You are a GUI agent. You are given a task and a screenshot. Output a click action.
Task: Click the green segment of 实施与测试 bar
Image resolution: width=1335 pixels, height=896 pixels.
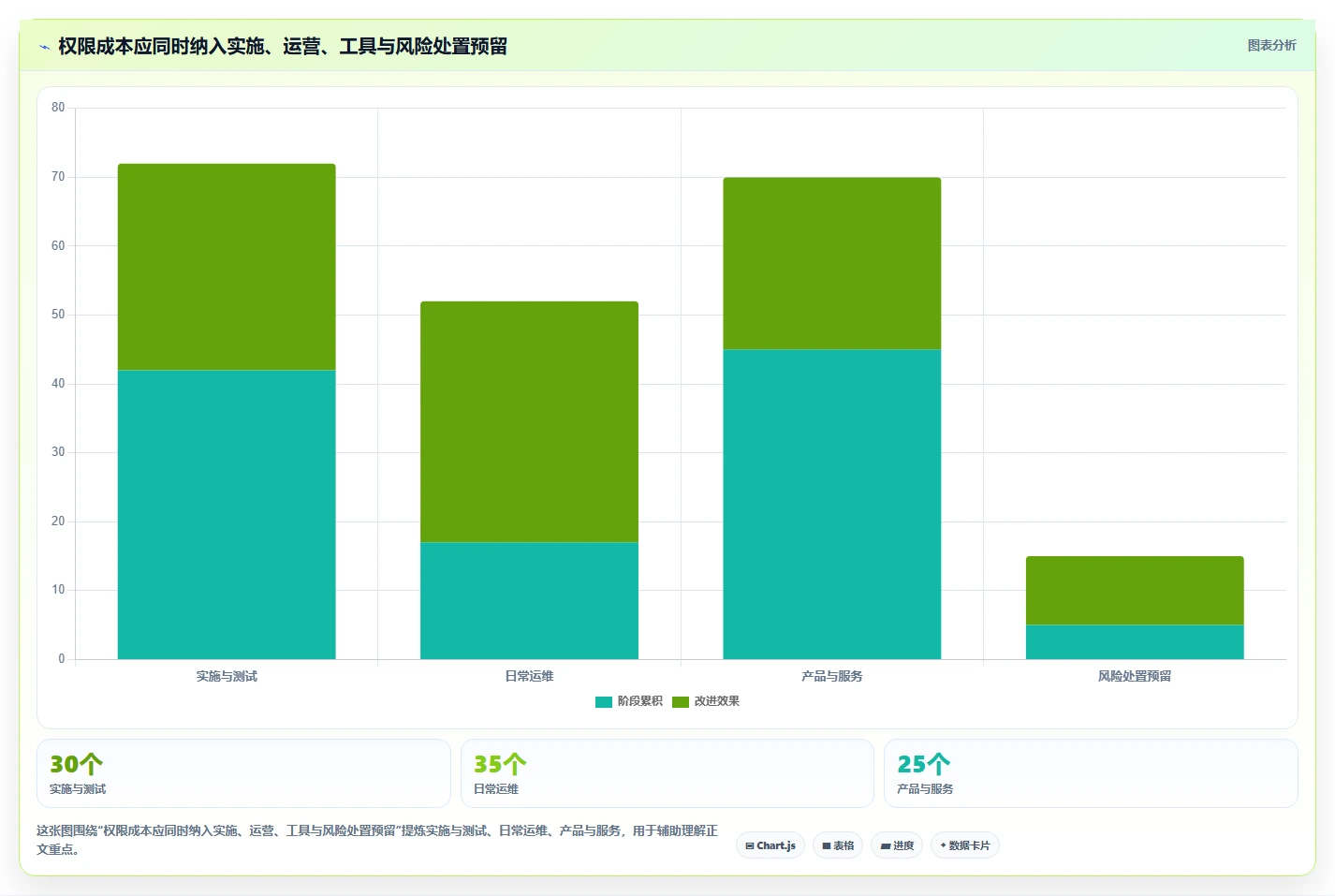click(227, 267)
